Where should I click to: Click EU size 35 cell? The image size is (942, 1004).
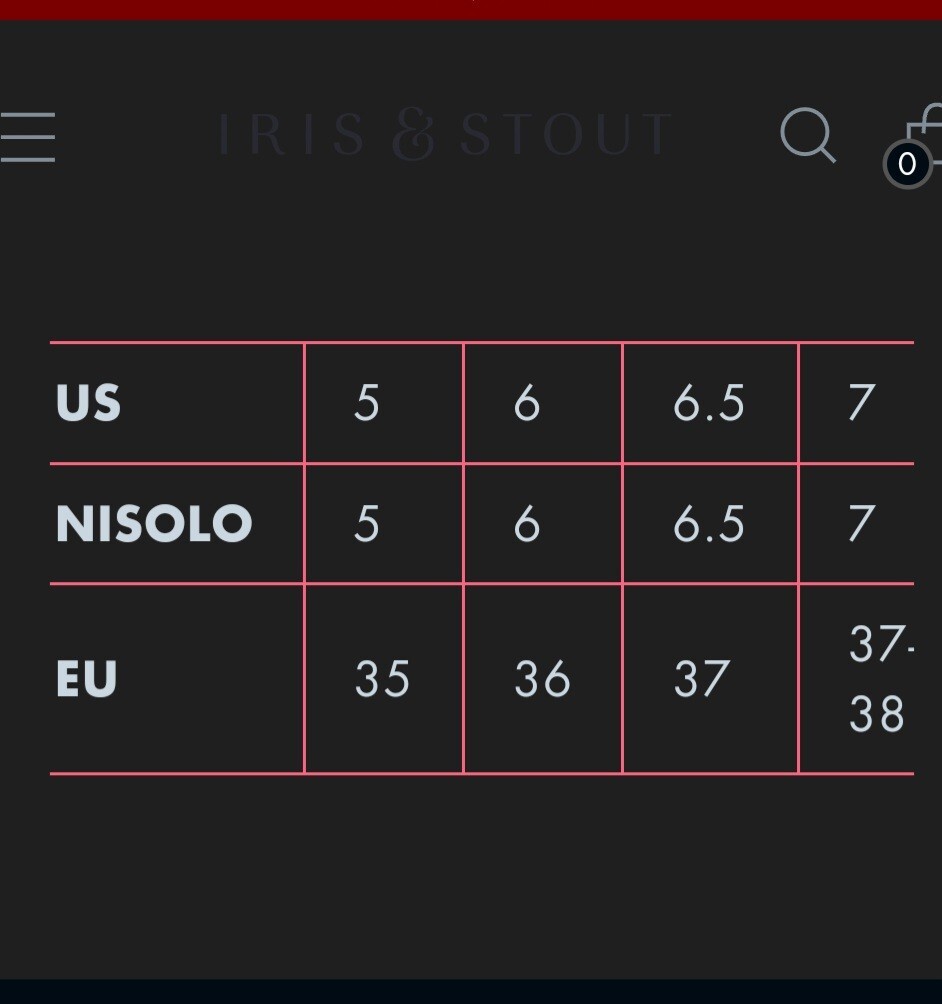(384, 679)
